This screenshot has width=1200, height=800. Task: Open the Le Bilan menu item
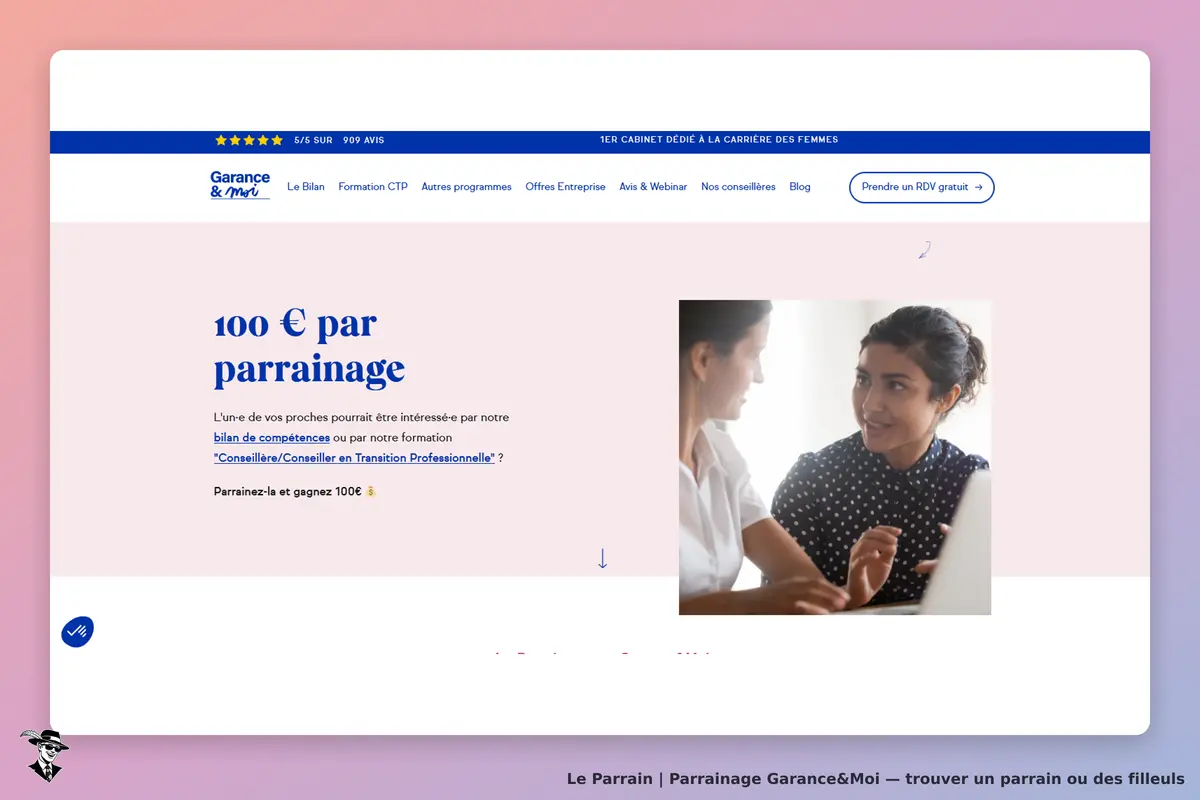306,187
